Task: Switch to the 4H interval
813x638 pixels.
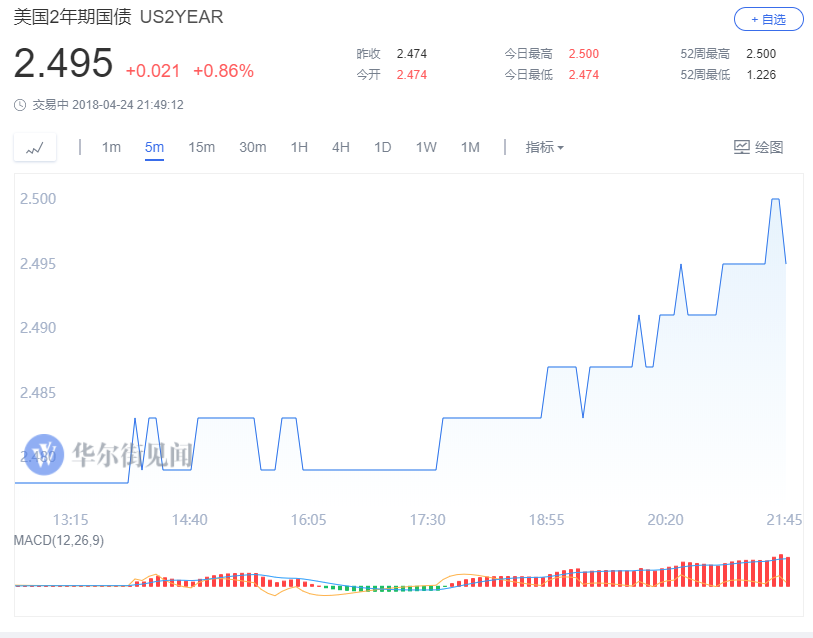Action: point(341,147)
